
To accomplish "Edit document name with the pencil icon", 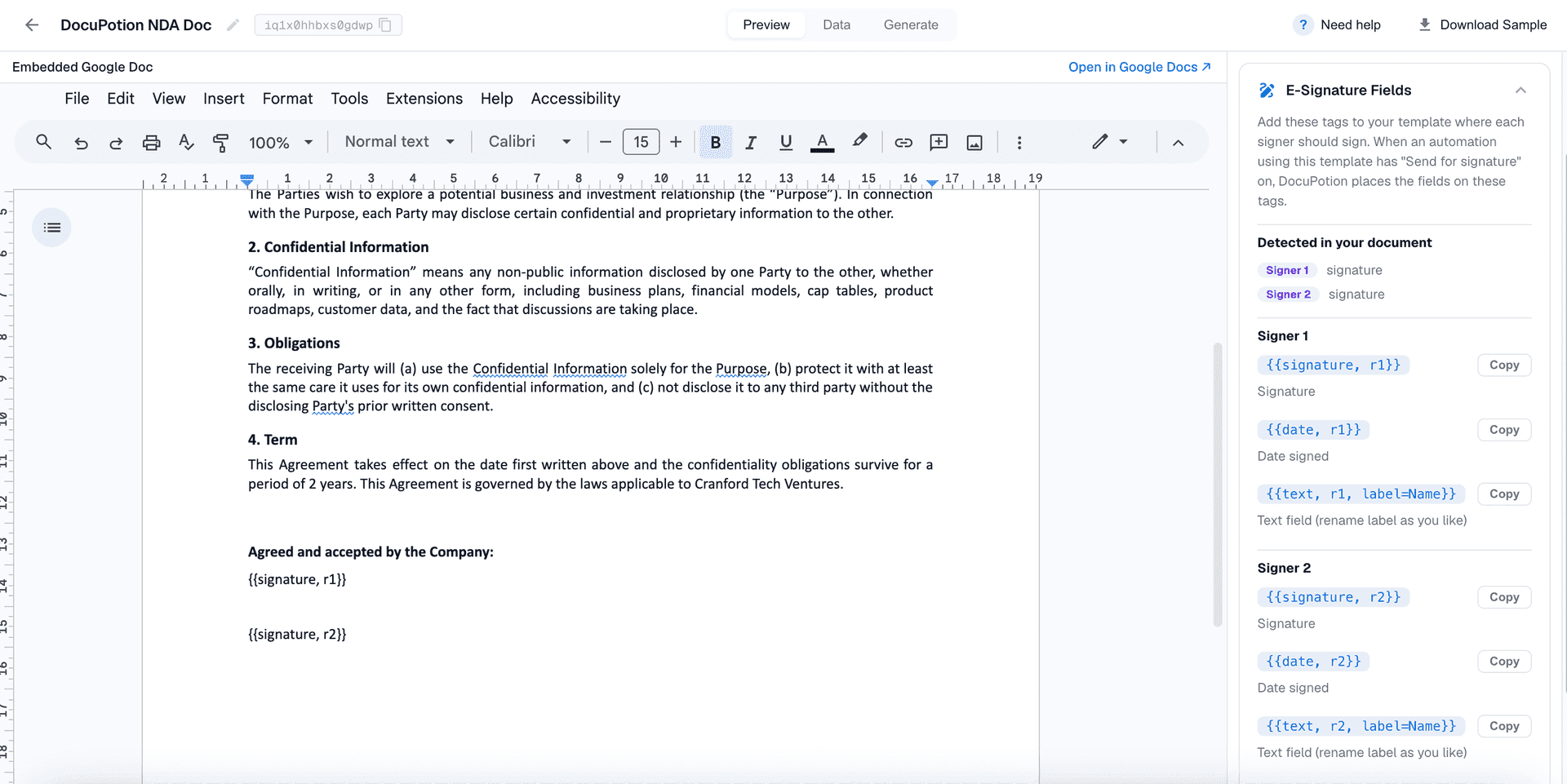I will 233,25.
